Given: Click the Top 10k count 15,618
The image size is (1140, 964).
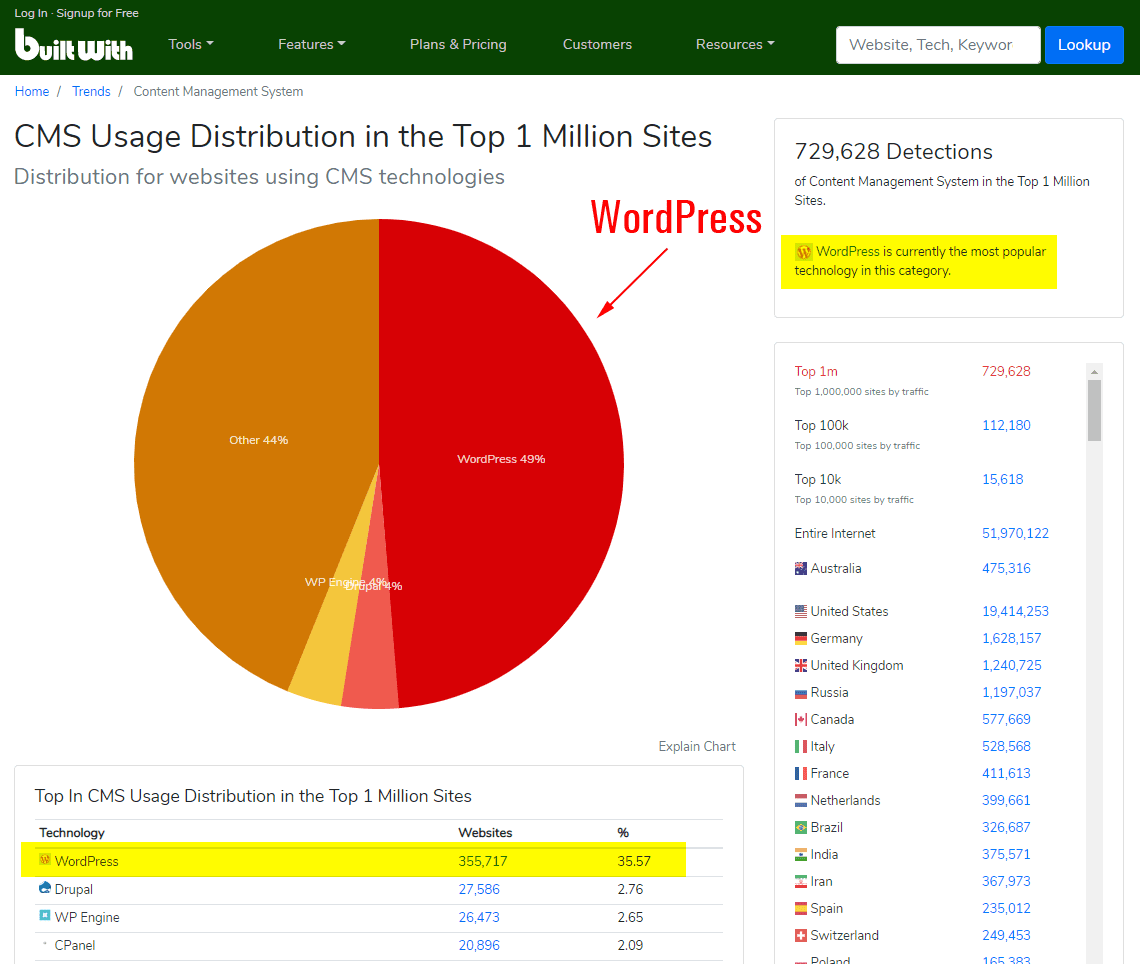Looking at the screenshot, I should click(1003, 479).
